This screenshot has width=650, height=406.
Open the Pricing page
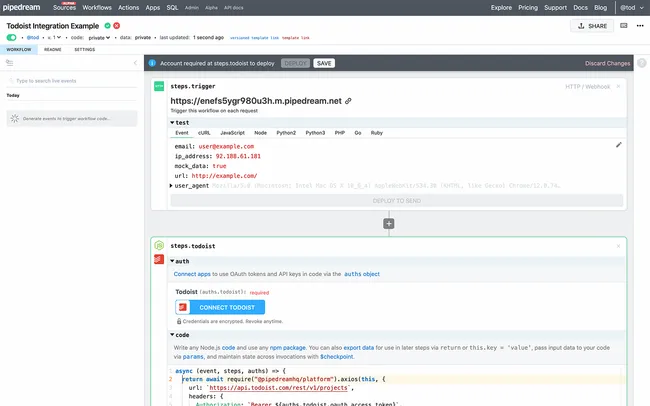528,7
